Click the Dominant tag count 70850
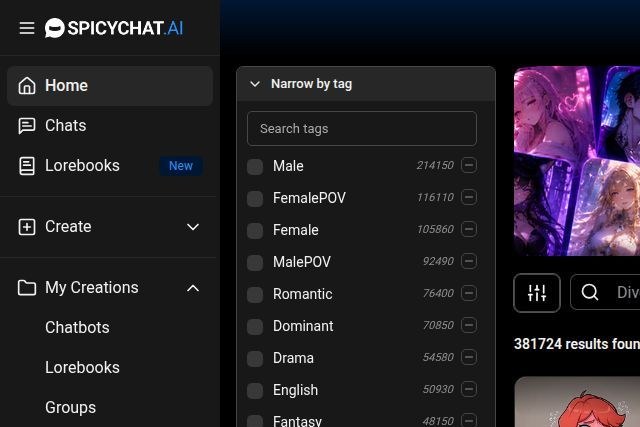Image resolution: width=640 pixels, height=427 pixels. (x=438, y=325)
